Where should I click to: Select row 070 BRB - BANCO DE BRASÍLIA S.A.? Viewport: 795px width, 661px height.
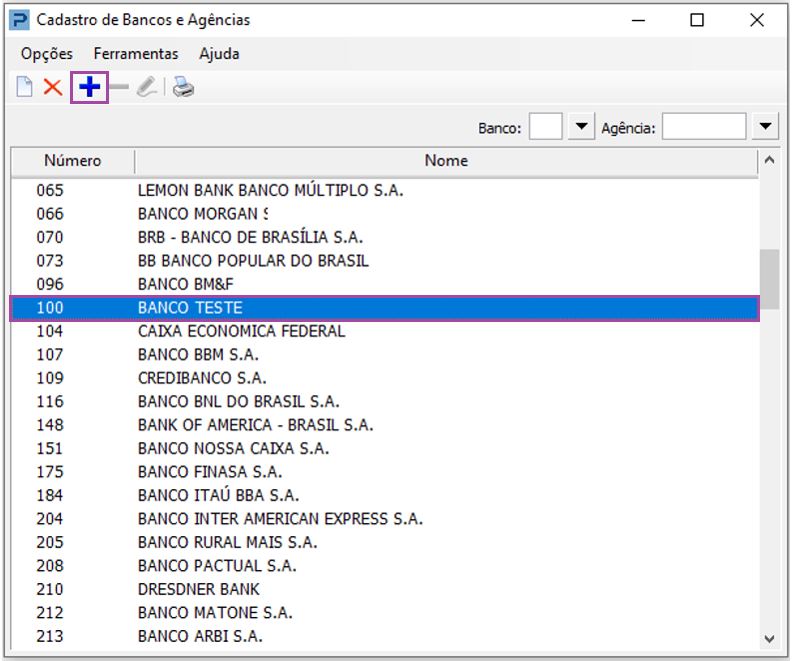(385, 237)
